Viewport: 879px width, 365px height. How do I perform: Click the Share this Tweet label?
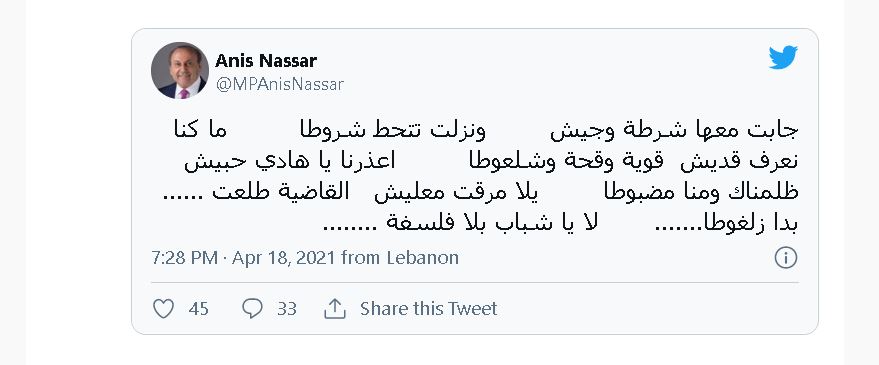(x=428, y=308)
